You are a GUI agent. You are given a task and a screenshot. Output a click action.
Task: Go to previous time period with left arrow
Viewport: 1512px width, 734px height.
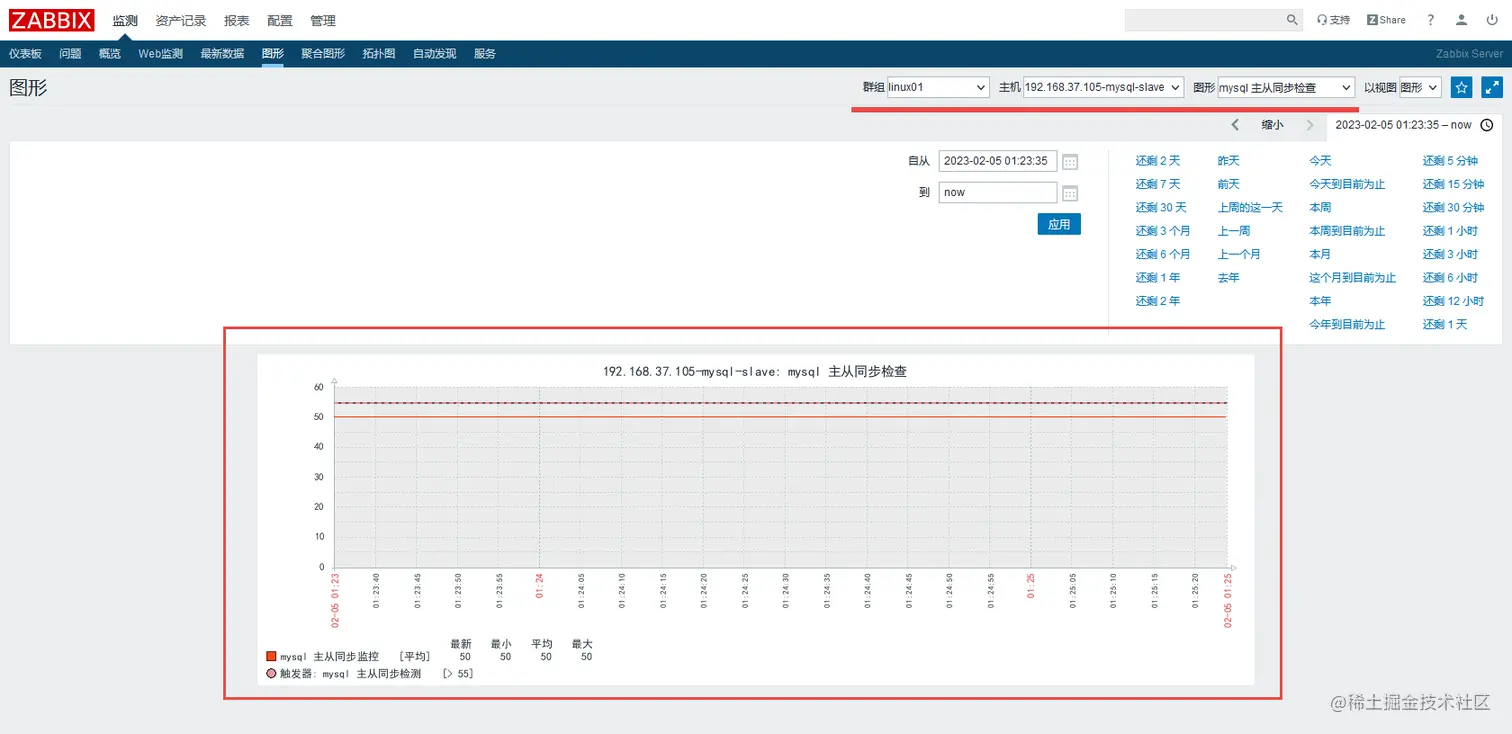tap(1235, 125)
